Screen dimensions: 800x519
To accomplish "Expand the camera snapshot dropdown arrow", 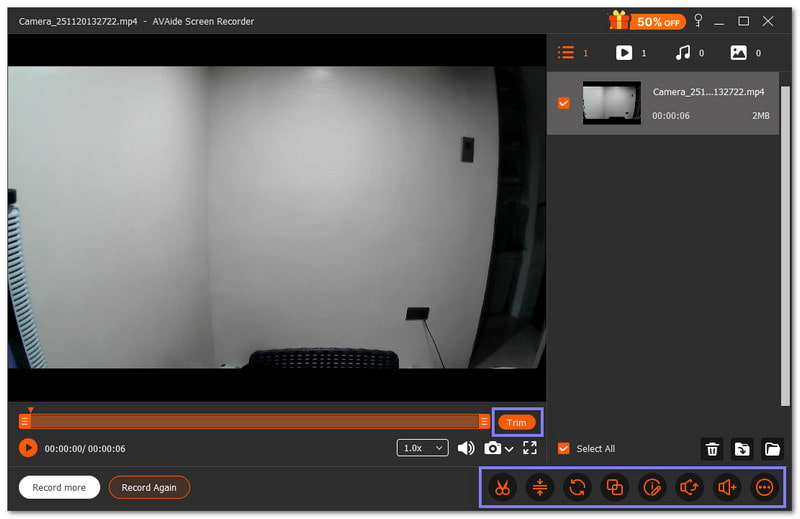I will 510,449.
